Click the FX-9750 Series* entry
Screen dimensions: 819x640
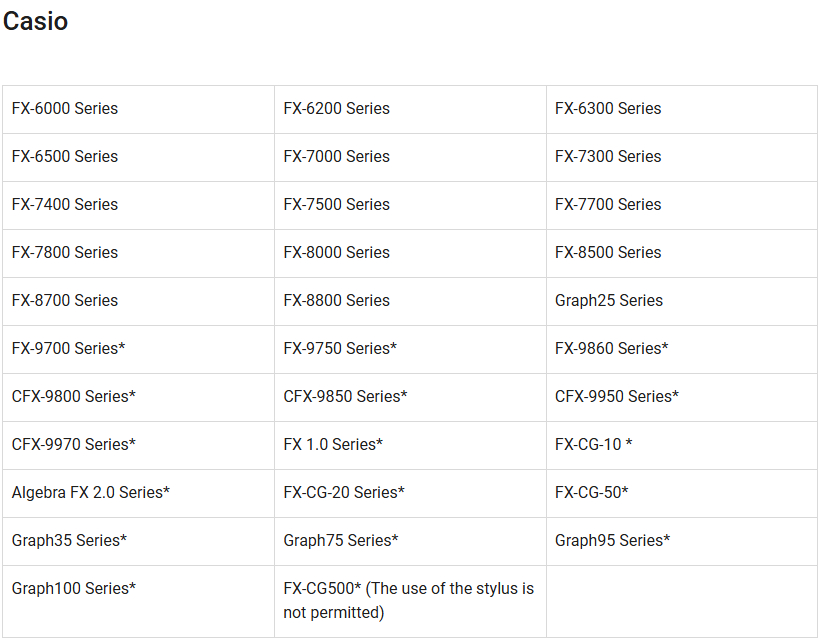pos(340,349)
